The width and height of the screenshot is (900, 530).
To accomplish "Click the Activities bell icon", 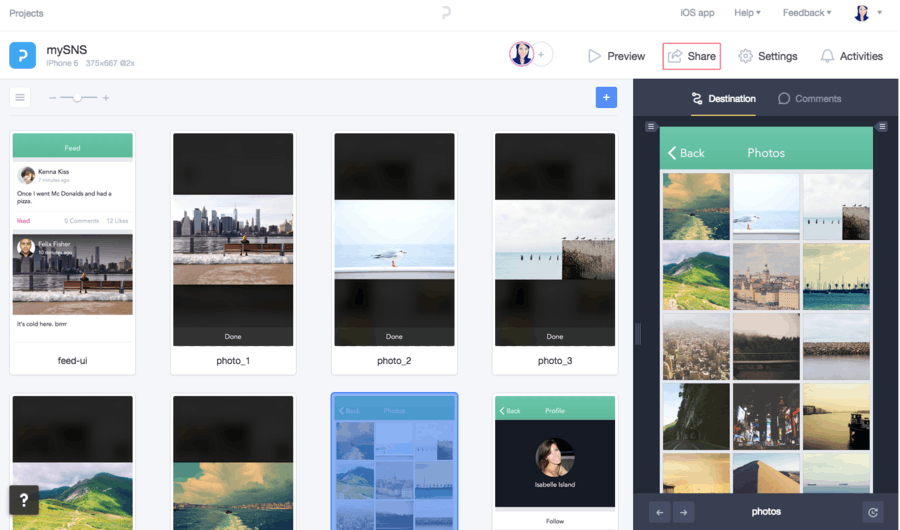I will 827,56.
